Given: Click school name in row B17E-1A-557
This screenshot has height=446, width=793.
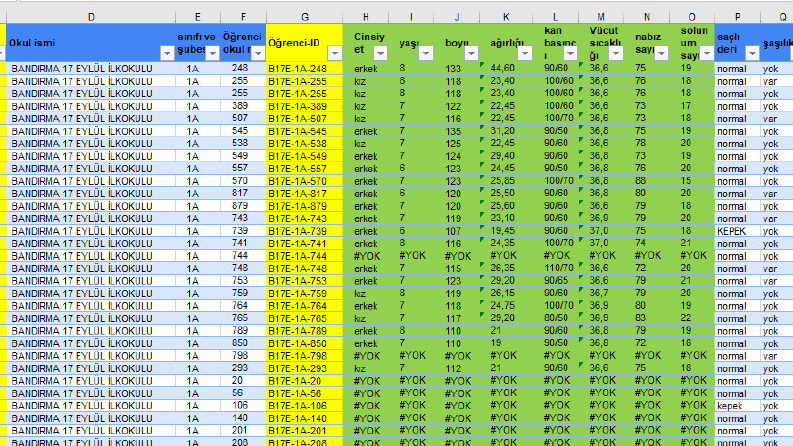Looking at the screenshot, I should tap(91, 168).
